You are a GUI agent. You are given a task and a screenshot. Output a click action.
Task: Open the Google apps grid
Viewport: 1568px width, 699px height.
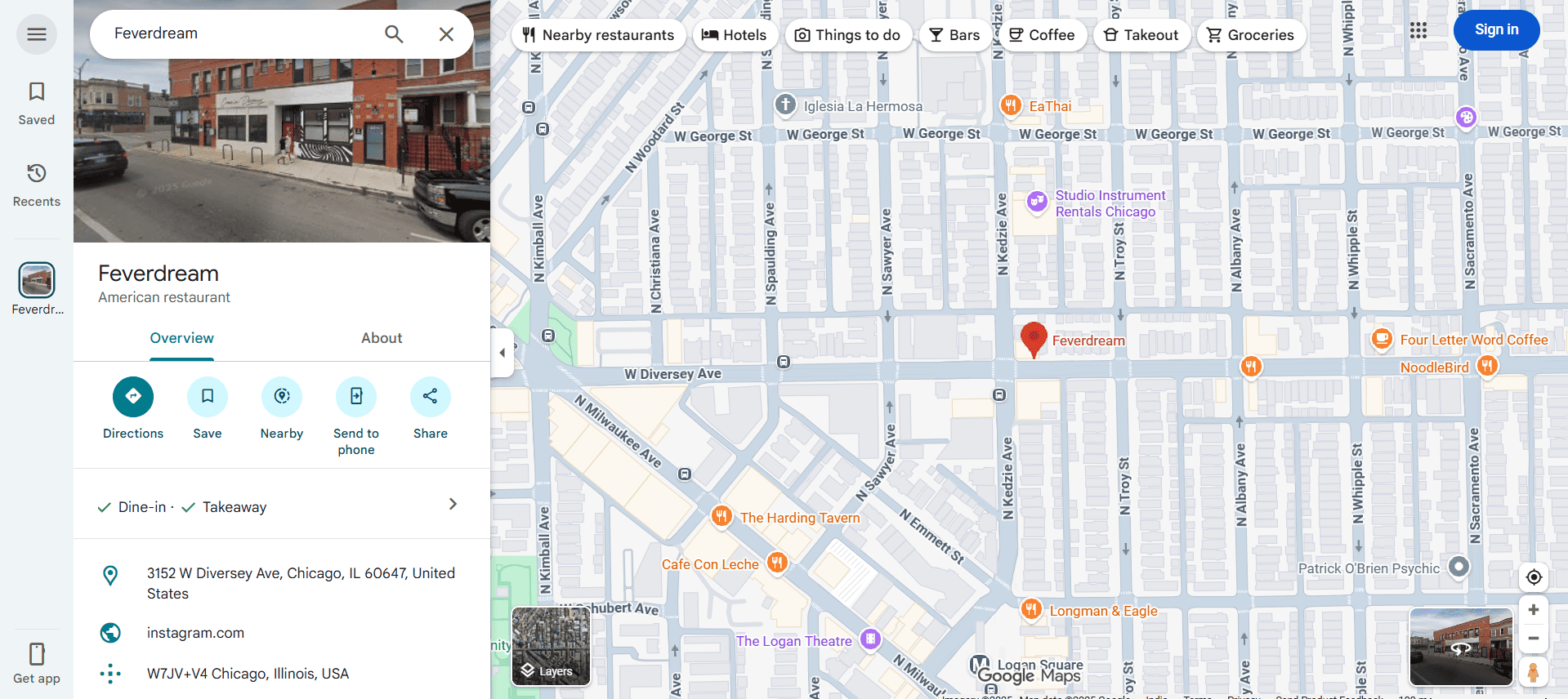pos(1418,30)
